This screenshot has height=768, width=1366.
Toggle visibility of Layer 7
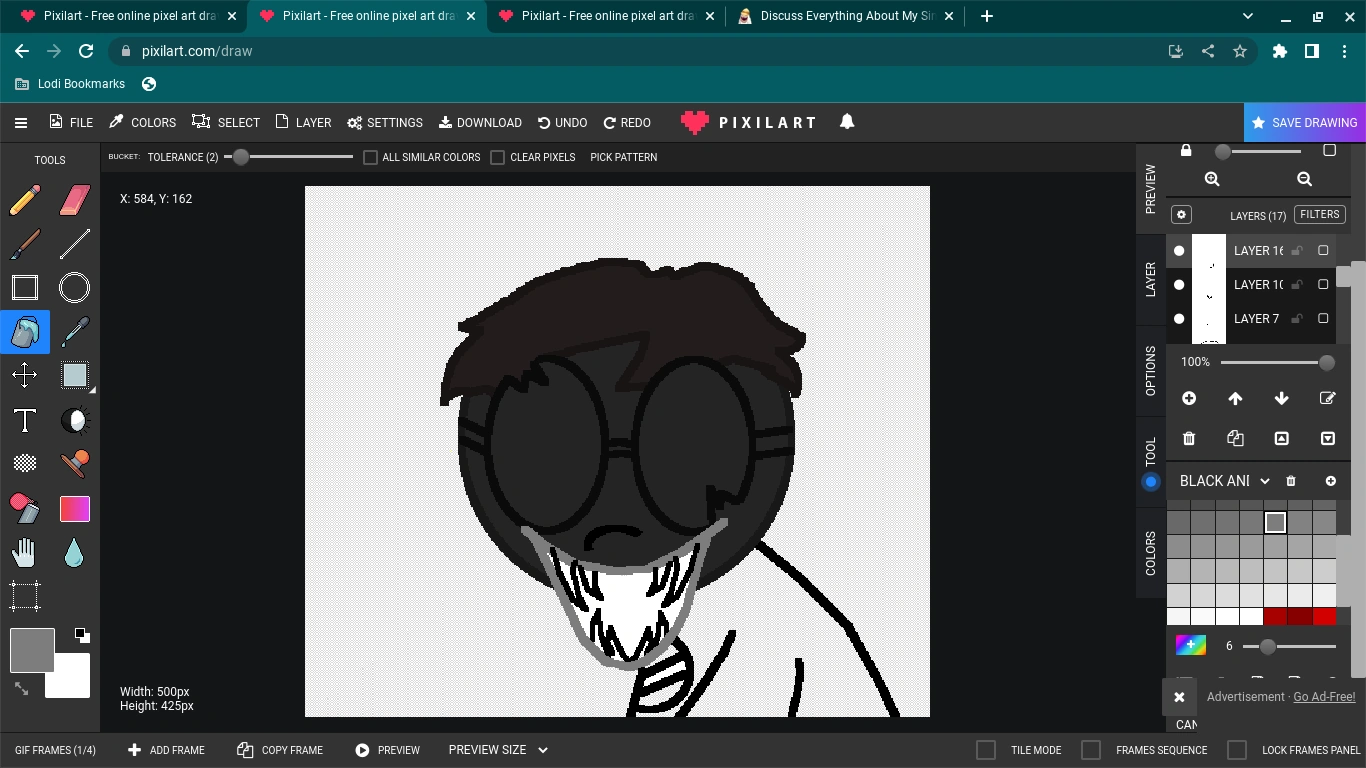tap(1179, 318)
